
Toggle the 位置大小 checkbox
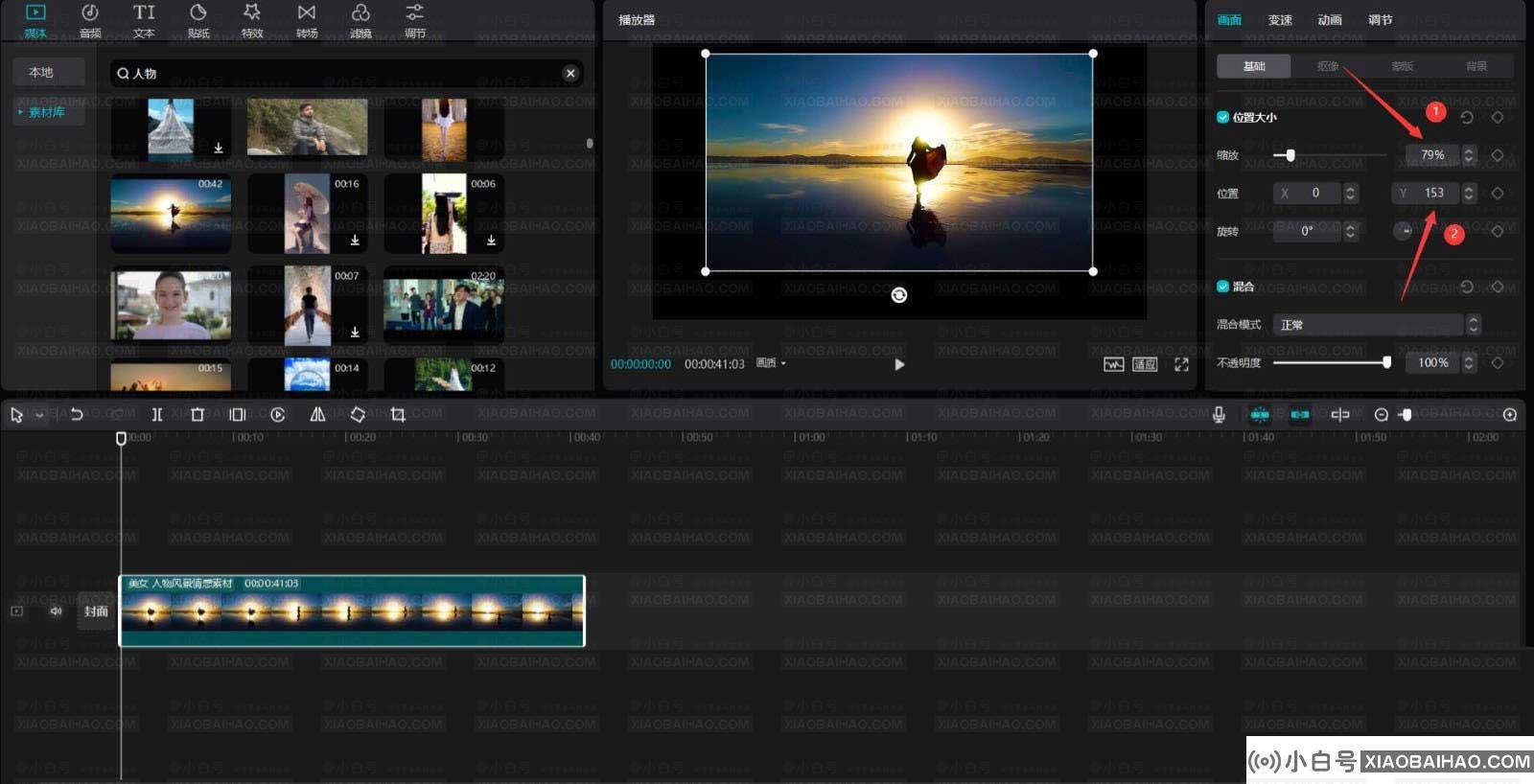click(1222, 117)
